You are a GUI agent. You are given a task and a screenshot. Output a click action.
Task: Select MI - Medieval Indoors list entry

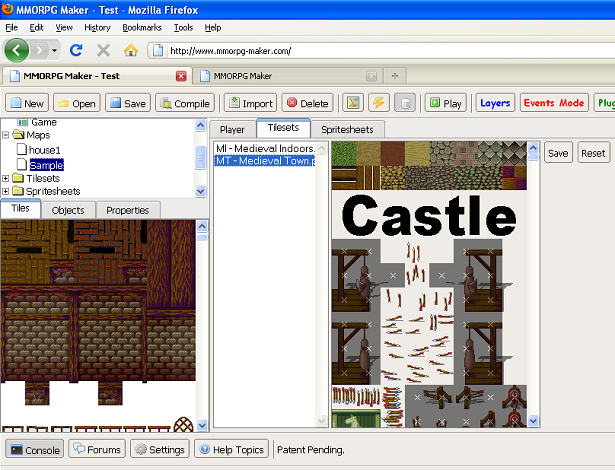(265, 148)
